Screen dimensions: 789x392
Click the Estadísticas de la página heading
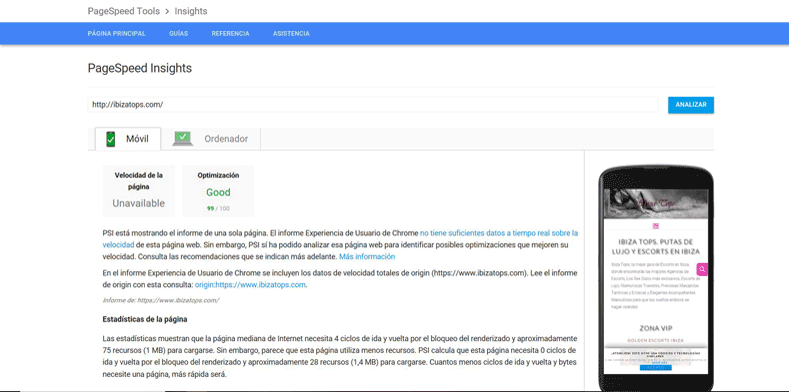click(x=145, y=319)
